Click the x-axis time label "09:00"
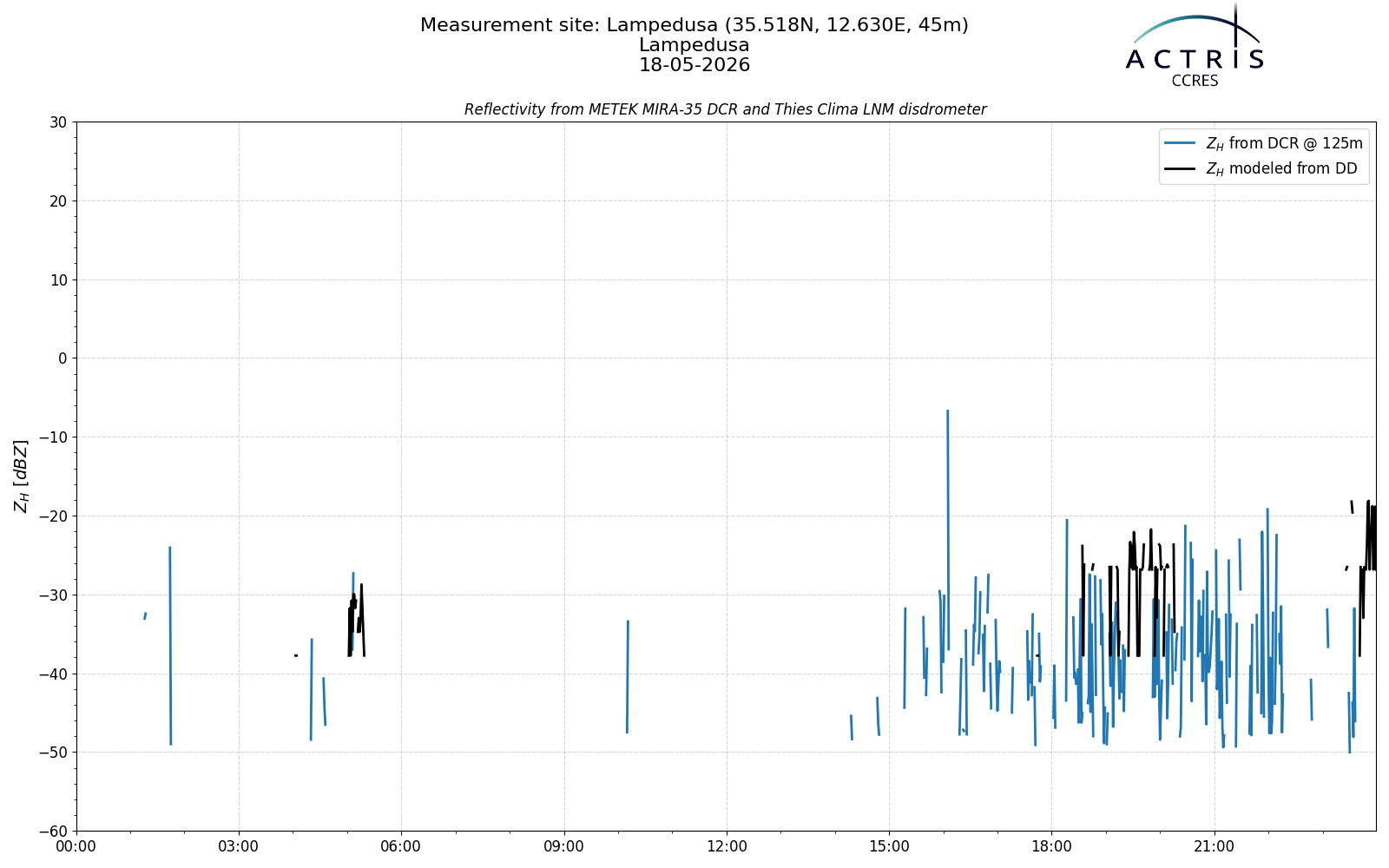The width and height of the screenshot is (1389, 868). pos(564,846)
